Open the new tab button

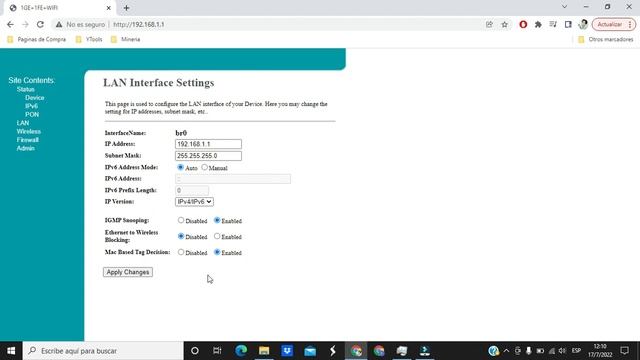pyautogui.click(x=127, y=8)
